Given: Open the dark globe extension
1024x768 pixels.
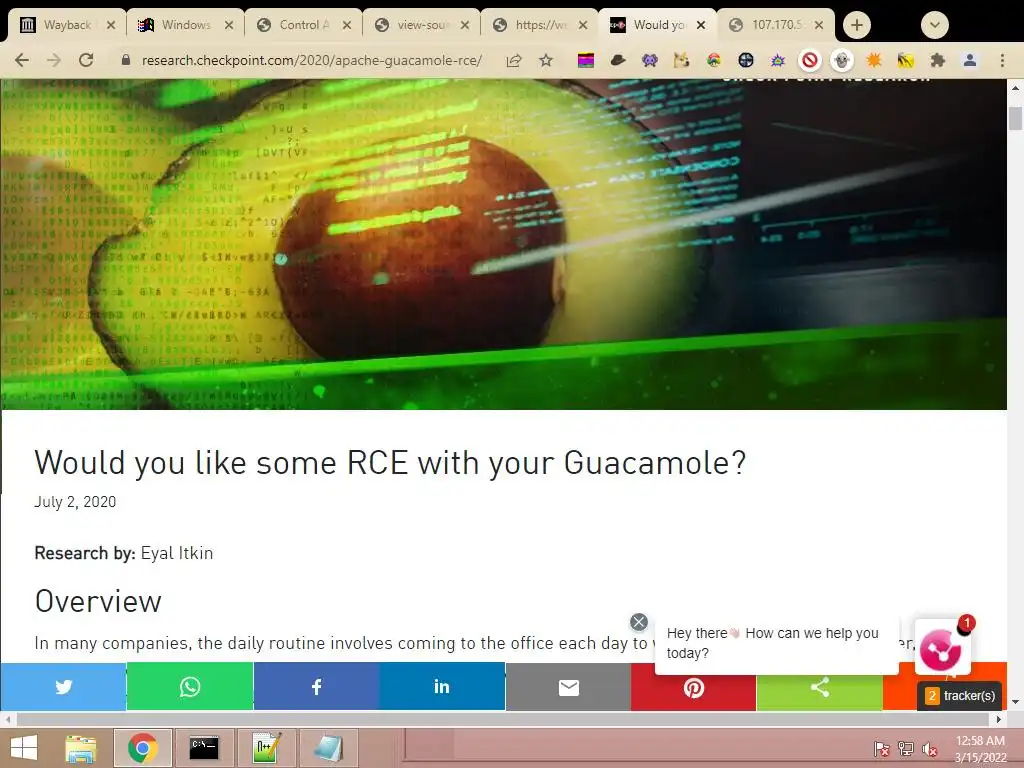Looking at the screenshot, I should tap(746, 61).
